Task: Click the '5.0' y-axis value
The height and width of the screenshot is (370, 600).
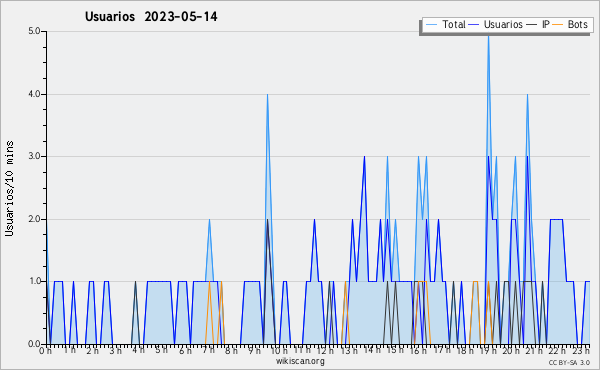Action: pos(34,31)
